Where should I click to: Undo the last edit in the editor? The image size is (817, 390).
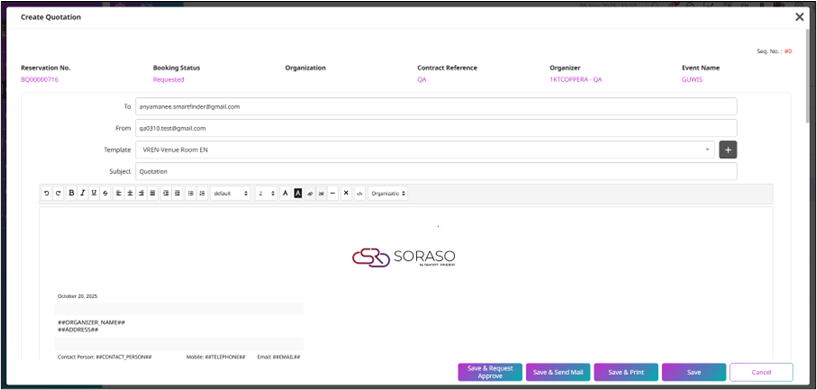(x=46, y=193)
